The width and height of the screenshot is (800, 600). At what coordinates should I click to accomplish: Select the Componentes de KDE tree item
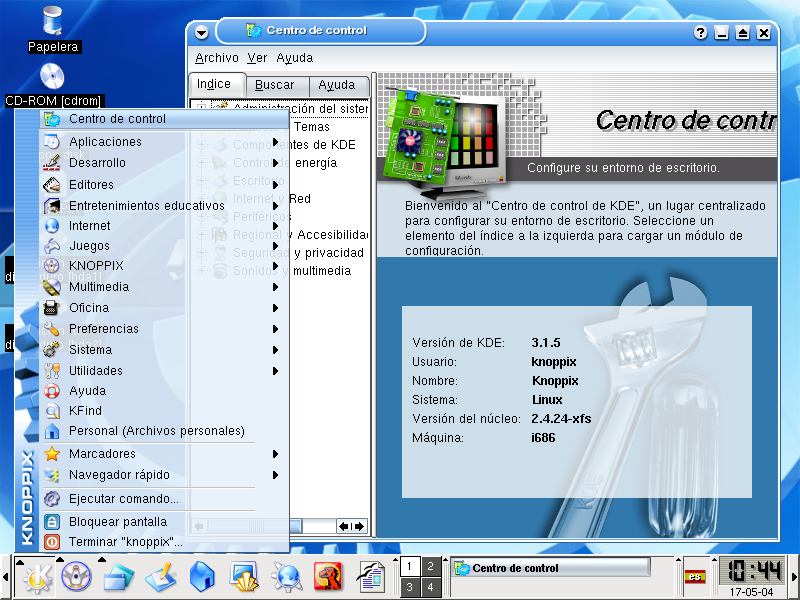pos(294,145)
